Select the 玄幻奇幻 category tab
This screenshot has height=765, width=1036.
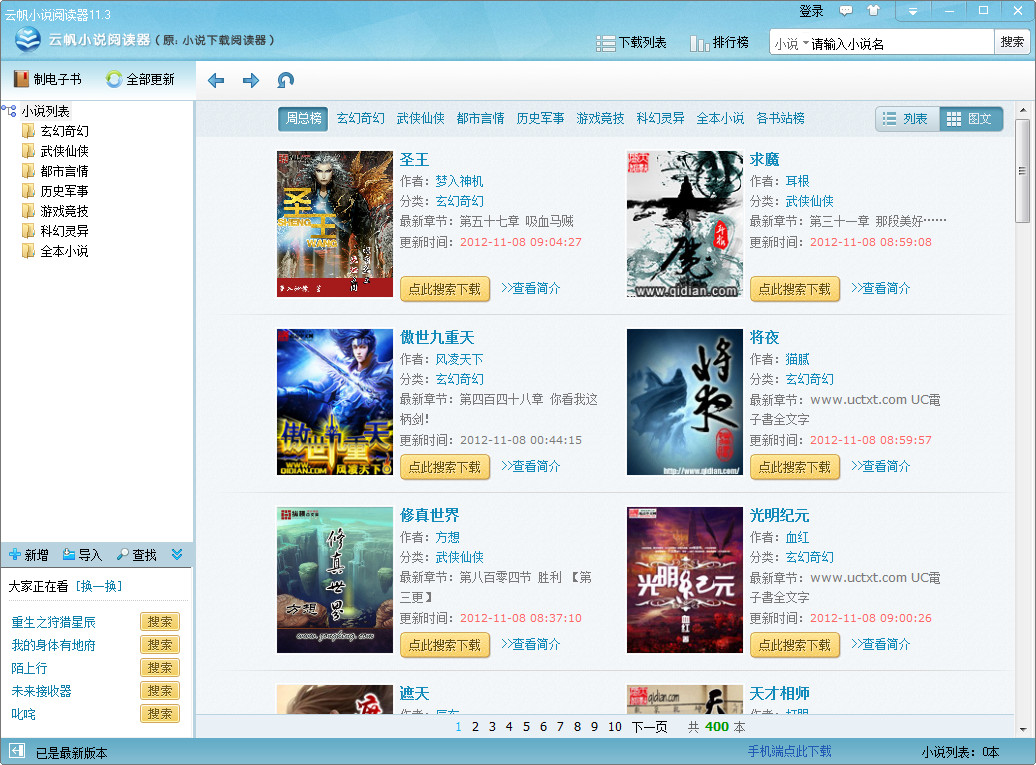coord(361,118)
